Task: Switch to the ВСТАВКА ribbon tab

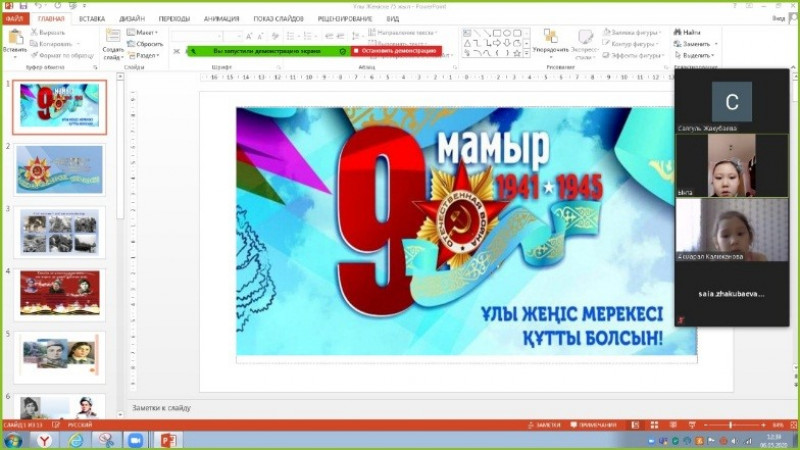Action: [x=92, y=18]
